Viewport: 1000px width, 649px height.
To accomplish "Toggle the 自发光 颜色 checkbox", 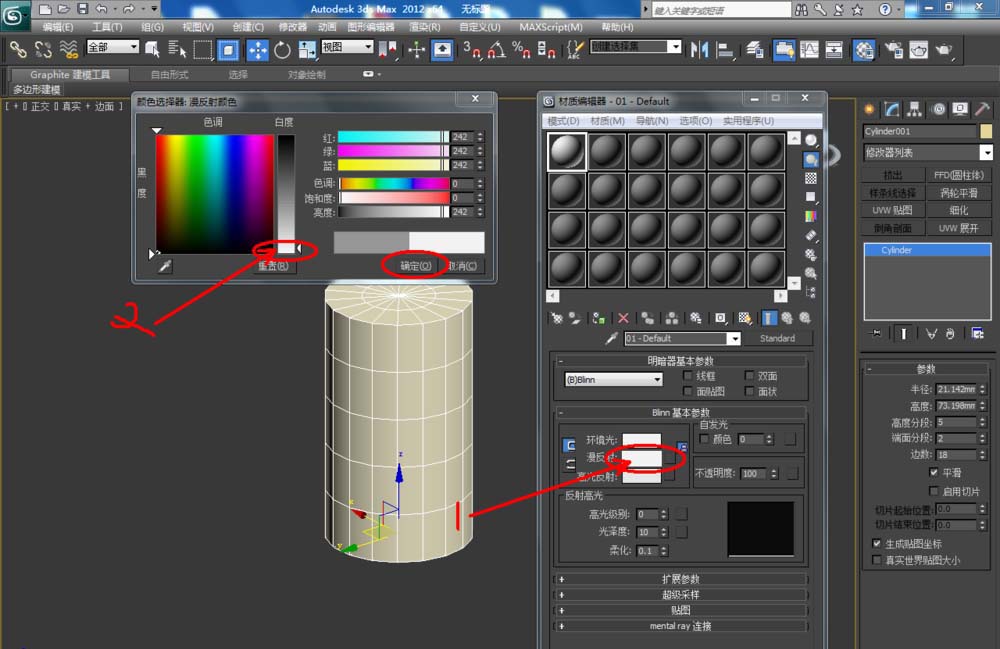I will 704,439.
